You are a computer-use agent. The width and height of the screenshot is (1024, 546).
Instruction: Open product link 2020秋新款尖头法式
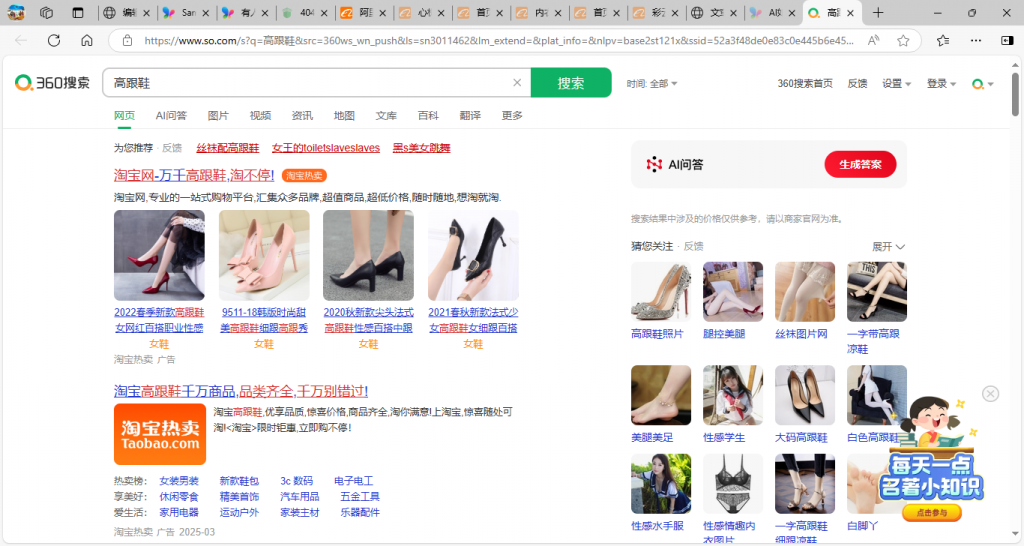tap(368, 320)
